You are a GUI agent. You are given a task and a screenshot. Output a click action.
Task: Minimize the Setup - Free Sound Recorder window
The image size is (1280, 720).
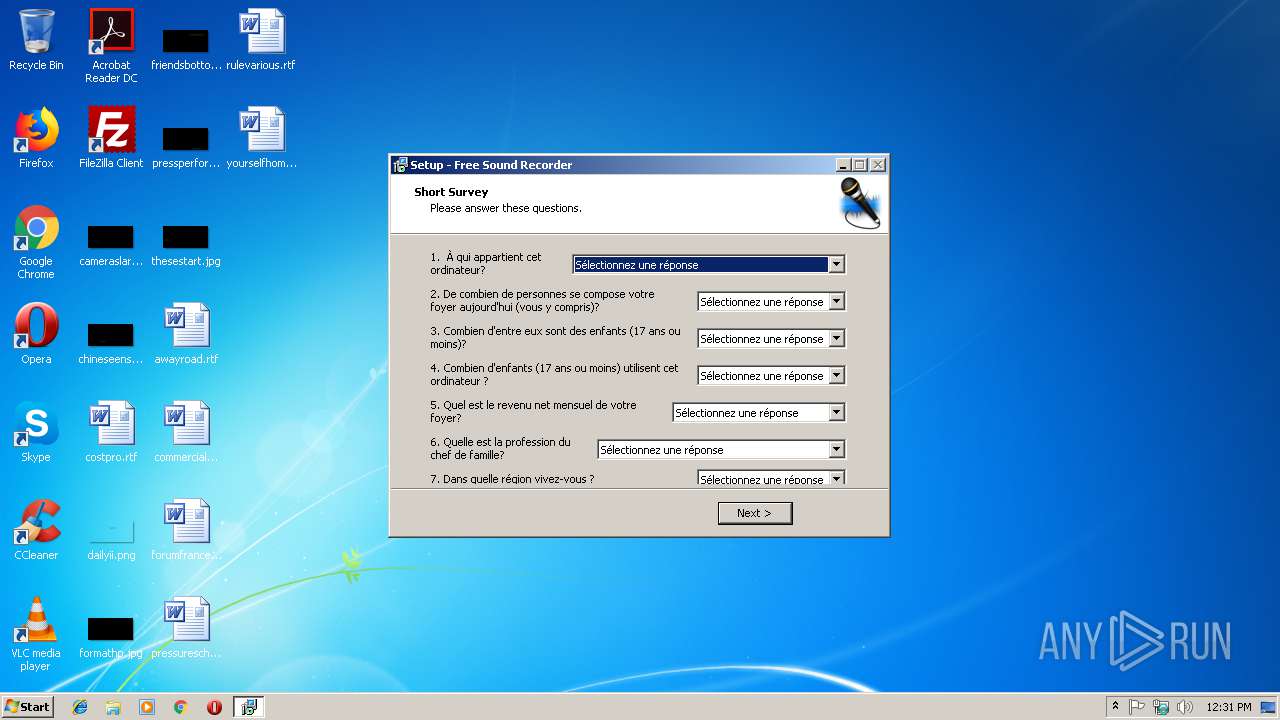coord(843,165)
